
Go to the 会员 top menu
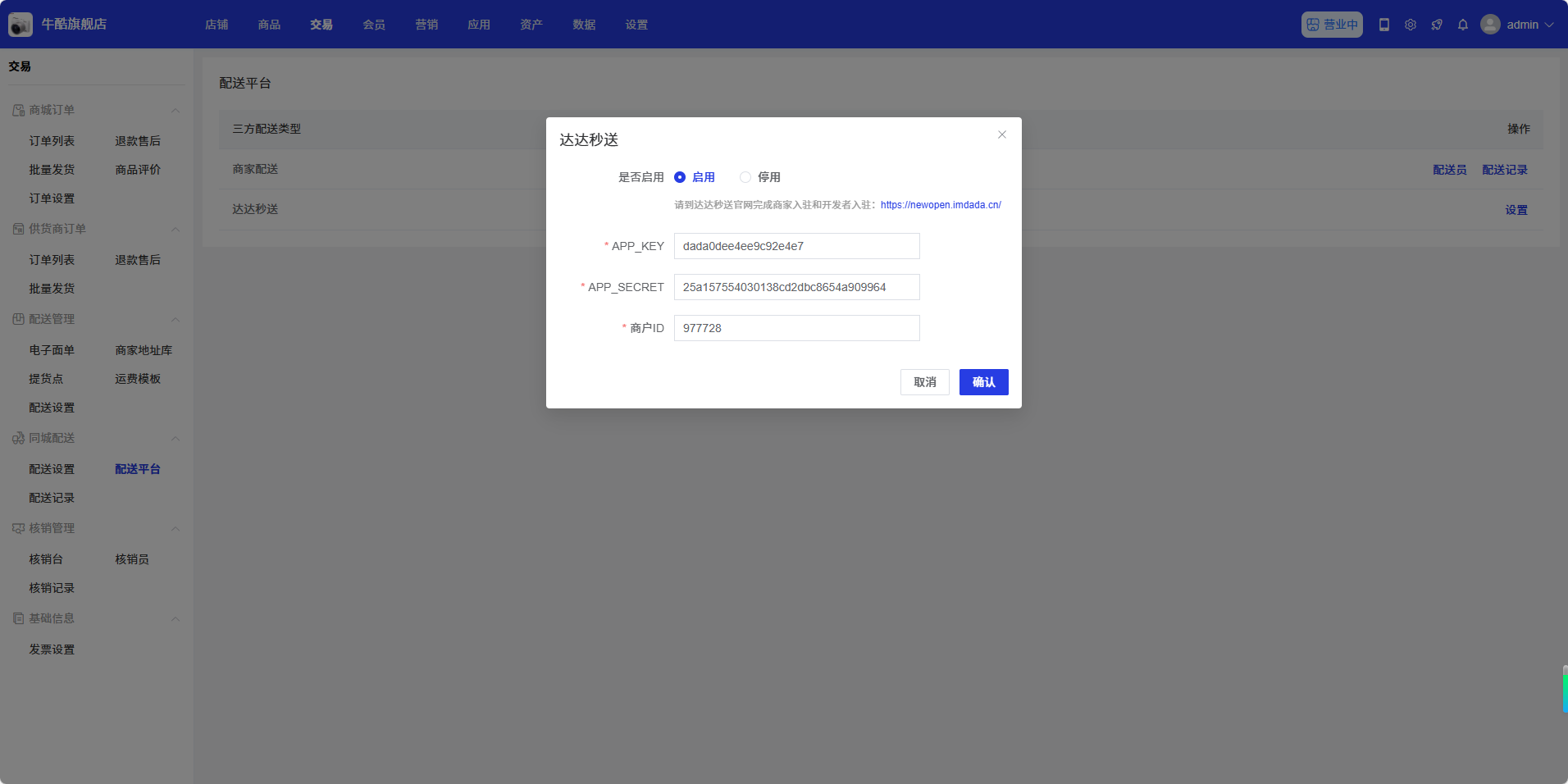point(374,25)
